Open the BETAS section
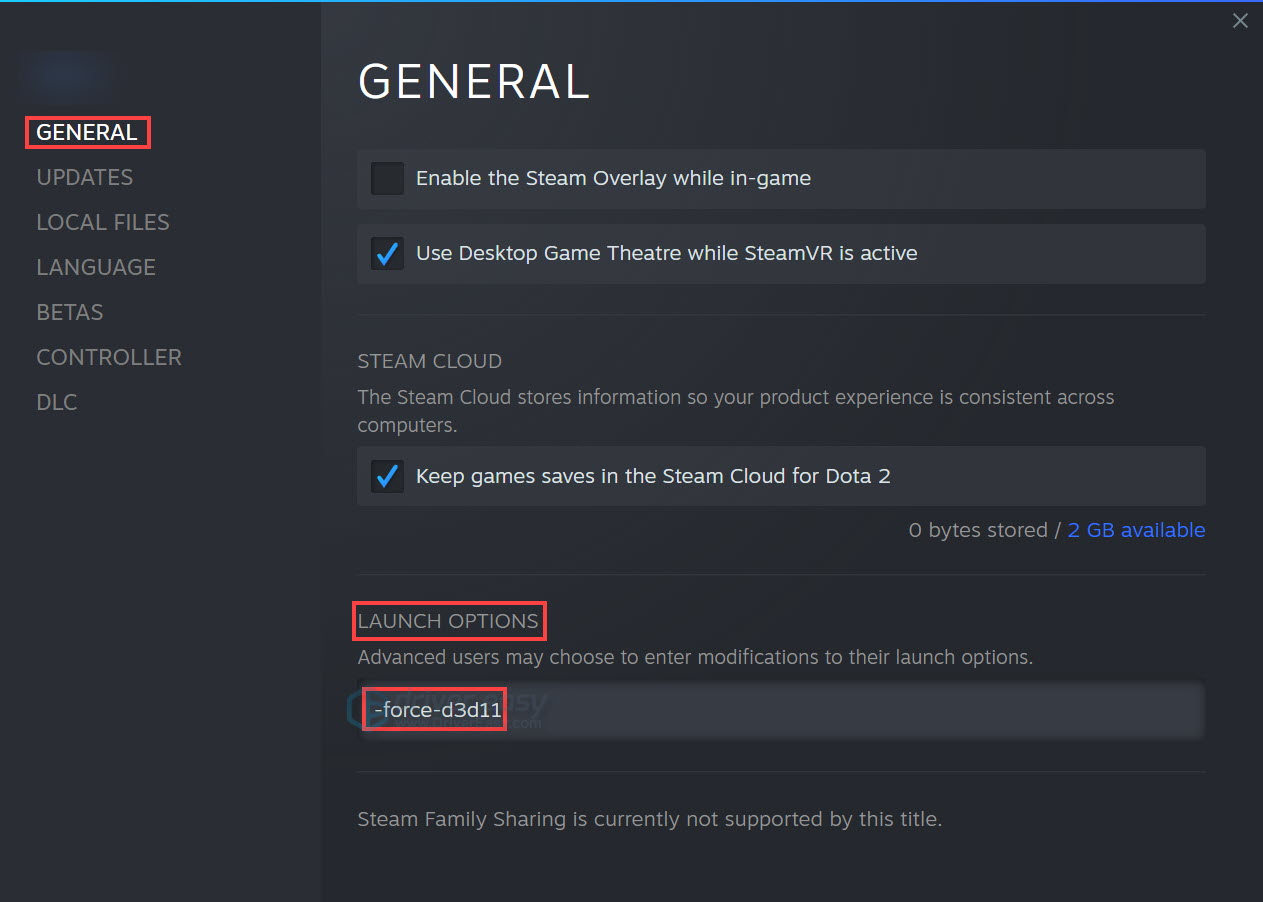 69,312
